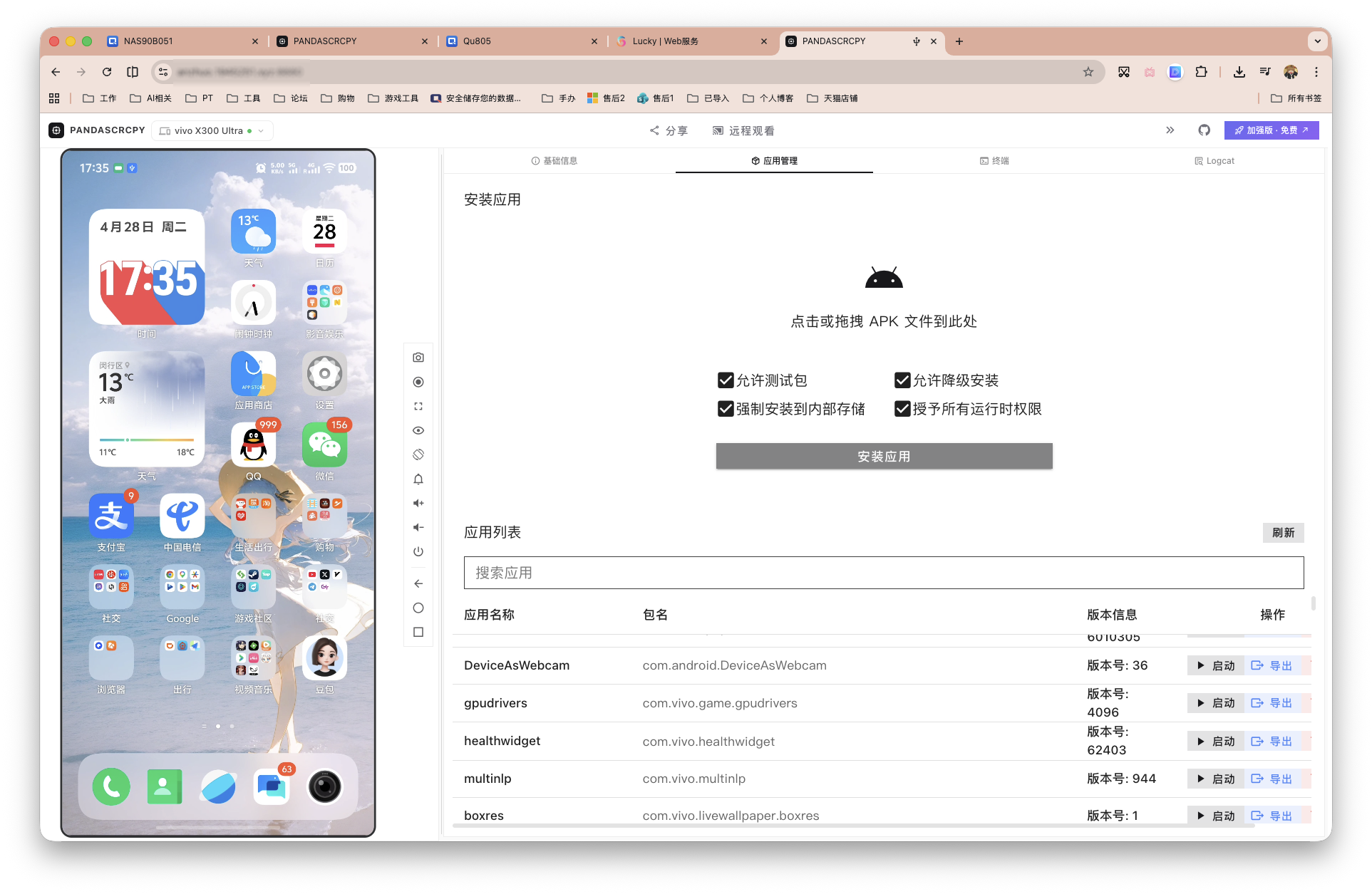The height and width of the screenshot is (894, 1372).
Task: Open the vivo X300 Ultra device selector
Action: 212,130
